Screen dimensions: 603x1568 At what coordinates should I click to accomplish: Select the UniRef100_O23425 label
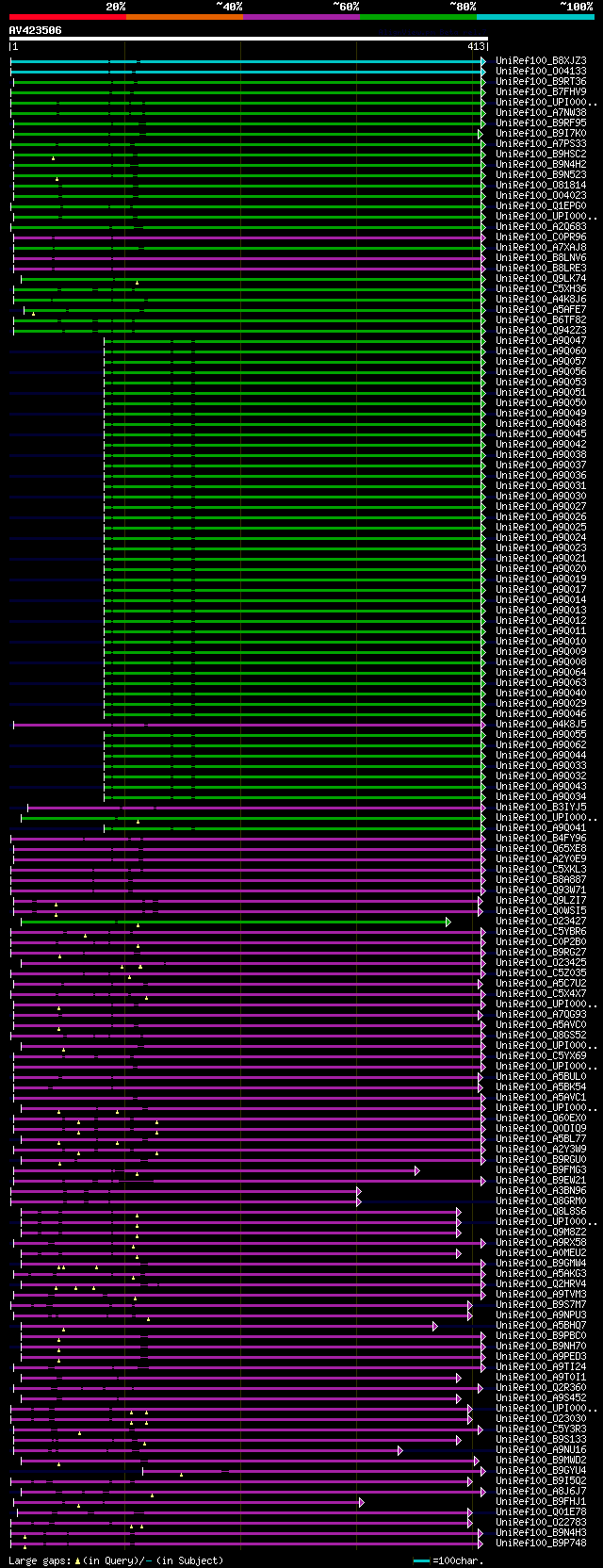point(541,962)
